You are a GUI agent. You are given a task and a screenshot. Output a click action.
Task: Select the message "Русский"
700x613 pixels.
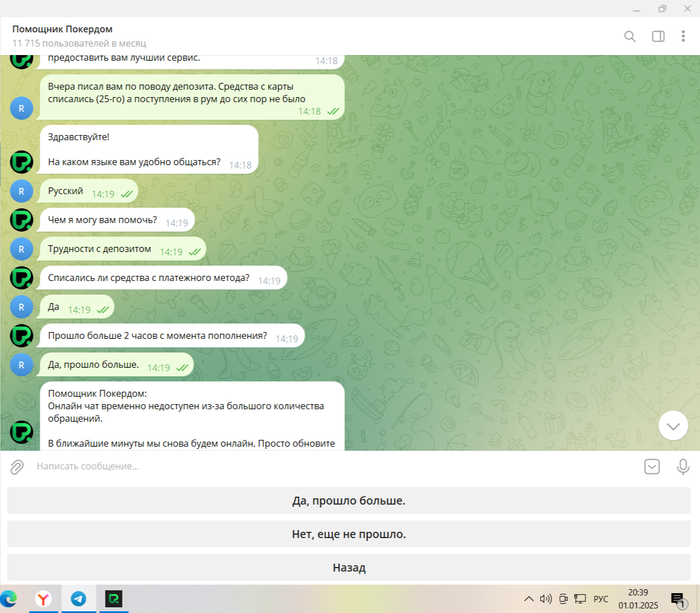pos(88,191)
